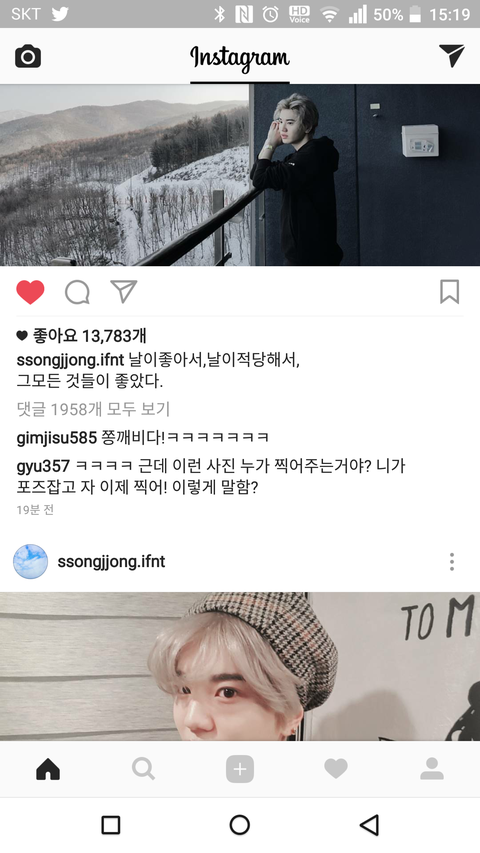Viewport: 480px width, 853px height.
Task: Open commenter gimjisu585 profile
Action: 57,437
